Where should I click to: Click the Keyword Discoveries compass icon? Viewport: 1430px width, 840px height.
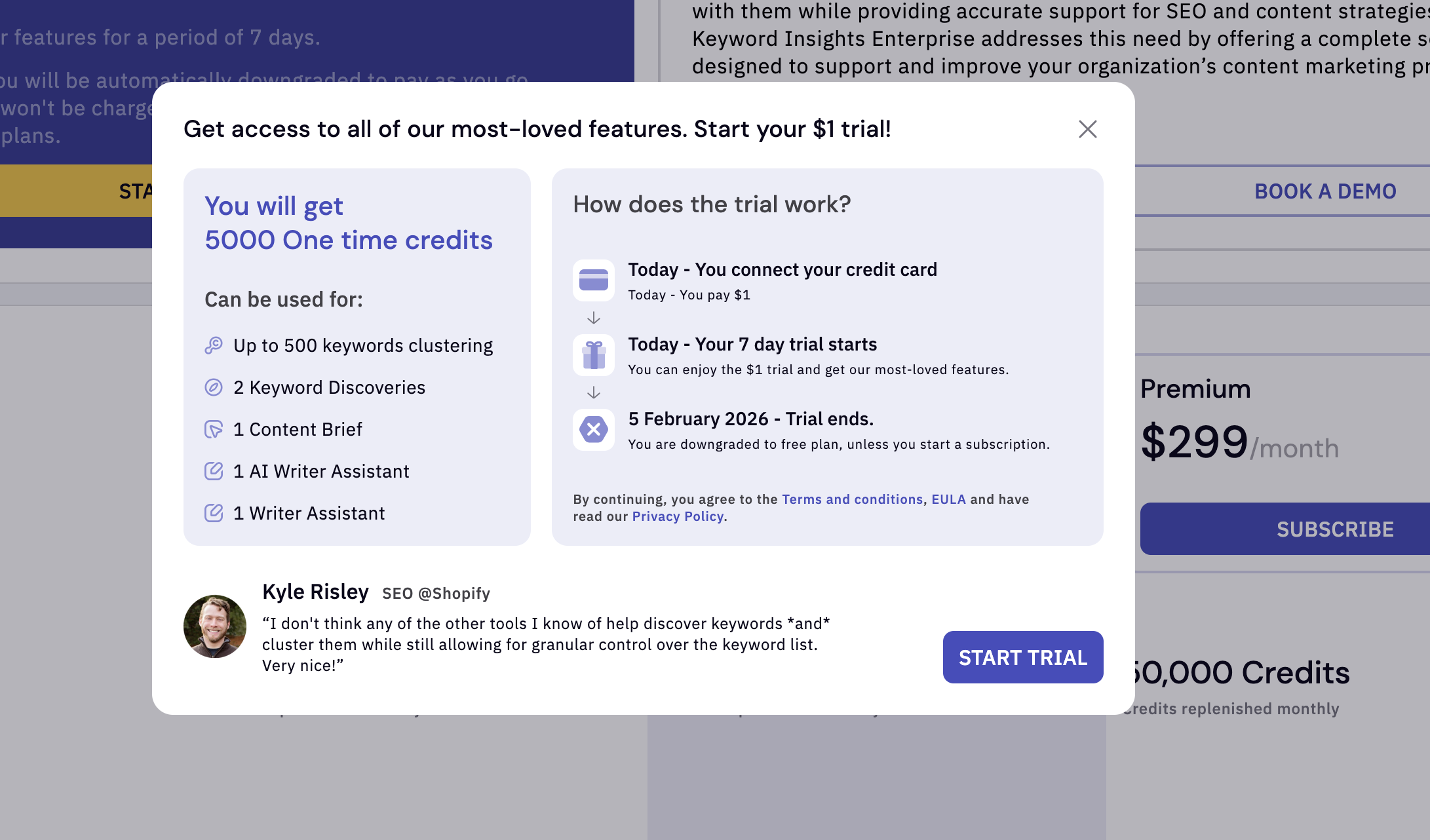point(214,387)
